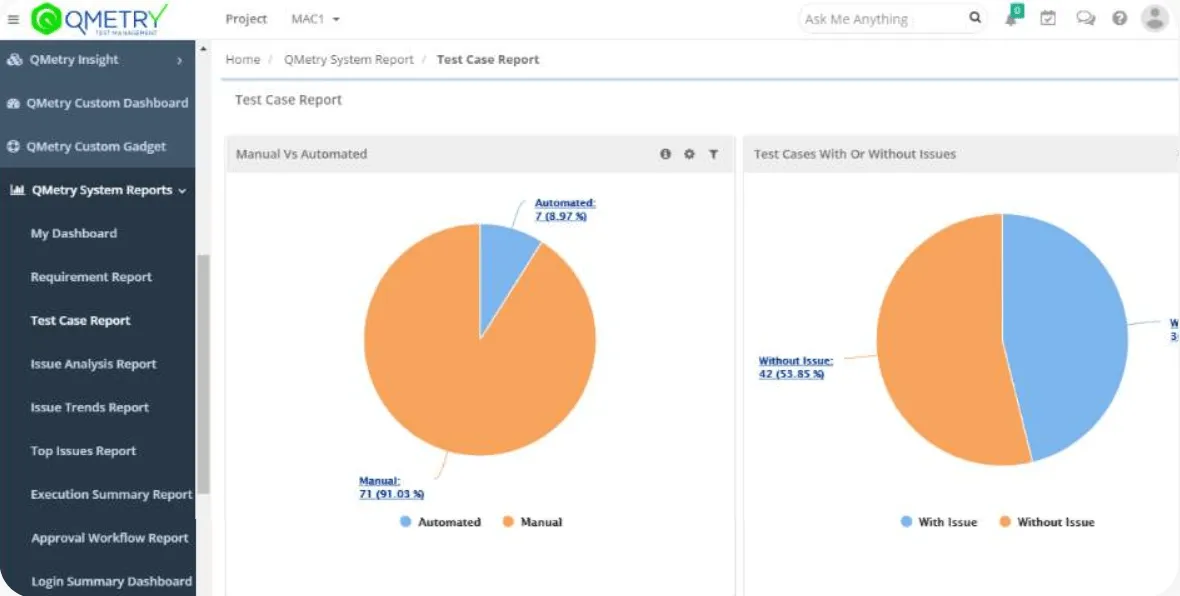Open the calendar check icon
Viewport: 1180px width, 596px height.
(1048, 18)
